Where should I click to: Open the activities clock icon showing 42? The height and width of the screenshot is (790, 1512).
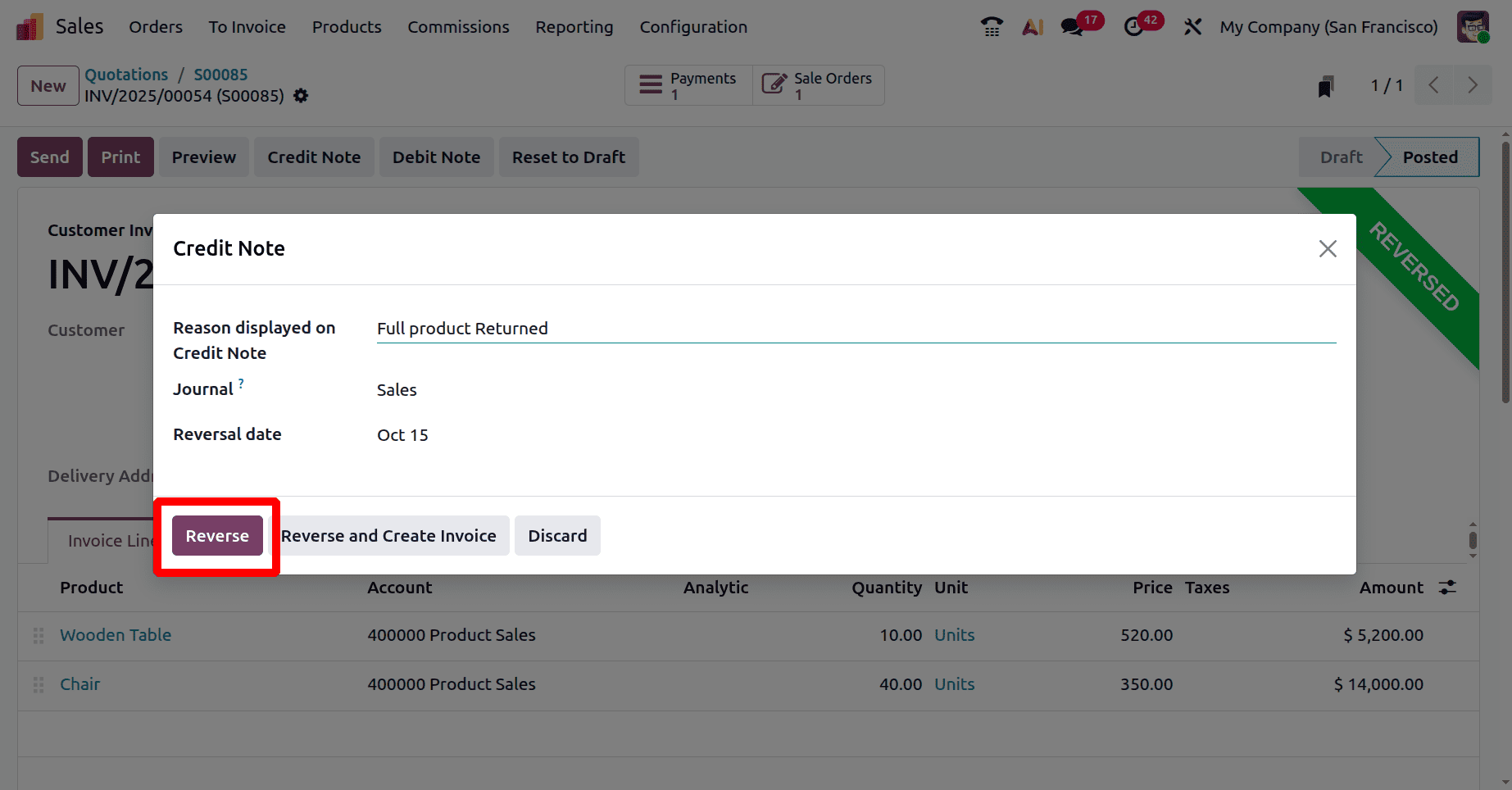pyautogui.click(x=1133, y=26)
